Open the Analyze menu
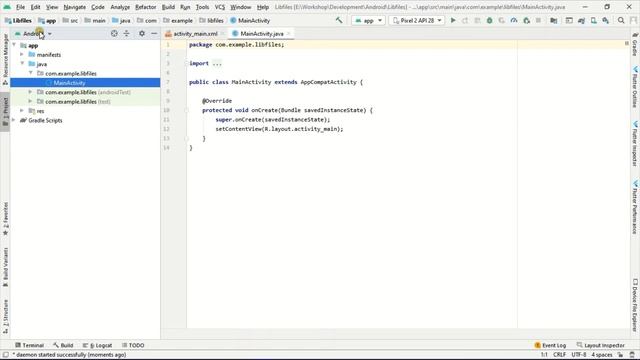640x360 pixels. 120,7
